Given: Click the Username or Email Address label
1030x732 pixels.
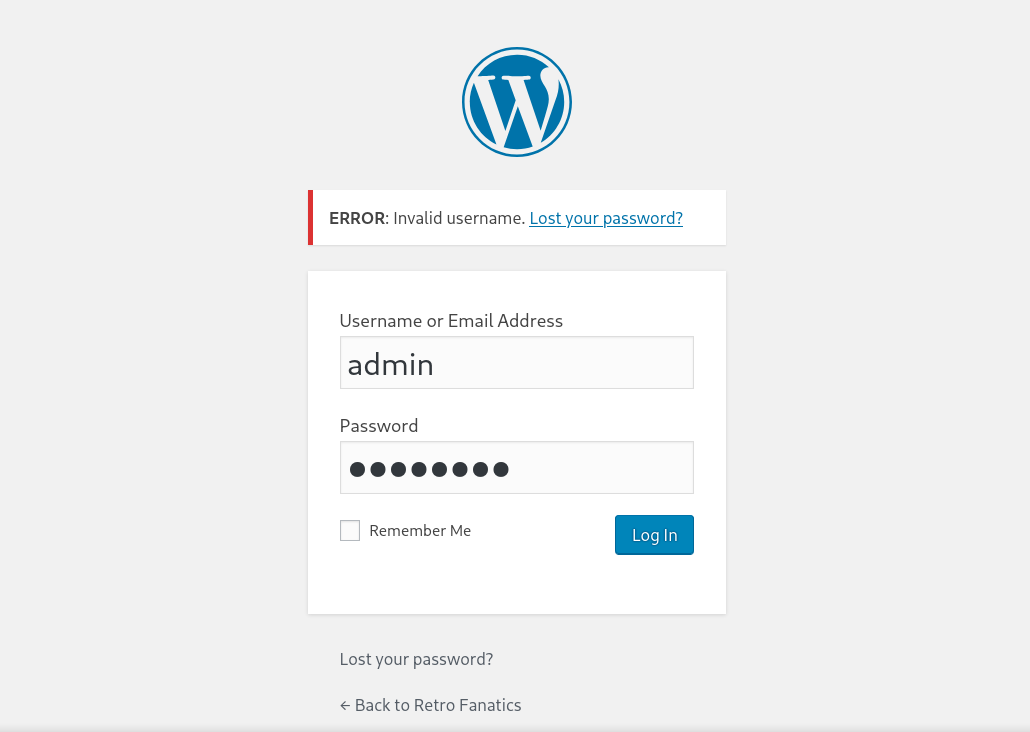Looking at the screenshot, I should (x=451, y=321).
